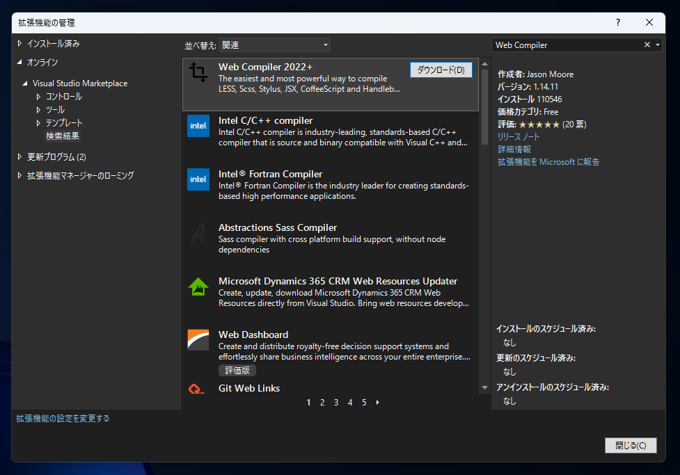The image size is (680, 475).
Task: Select Microsoft Dynamics 365 CRM Web Resources Updater title
Action: click(x=338, y=281)
